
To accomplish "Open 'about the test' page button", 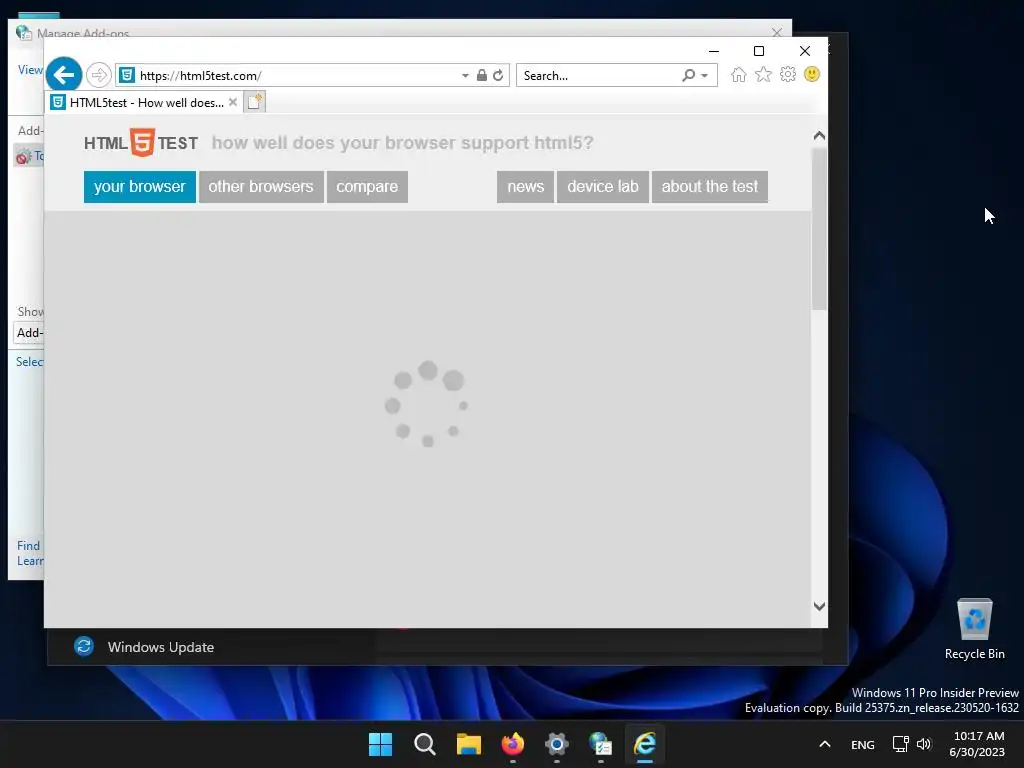I will (710, 187).
